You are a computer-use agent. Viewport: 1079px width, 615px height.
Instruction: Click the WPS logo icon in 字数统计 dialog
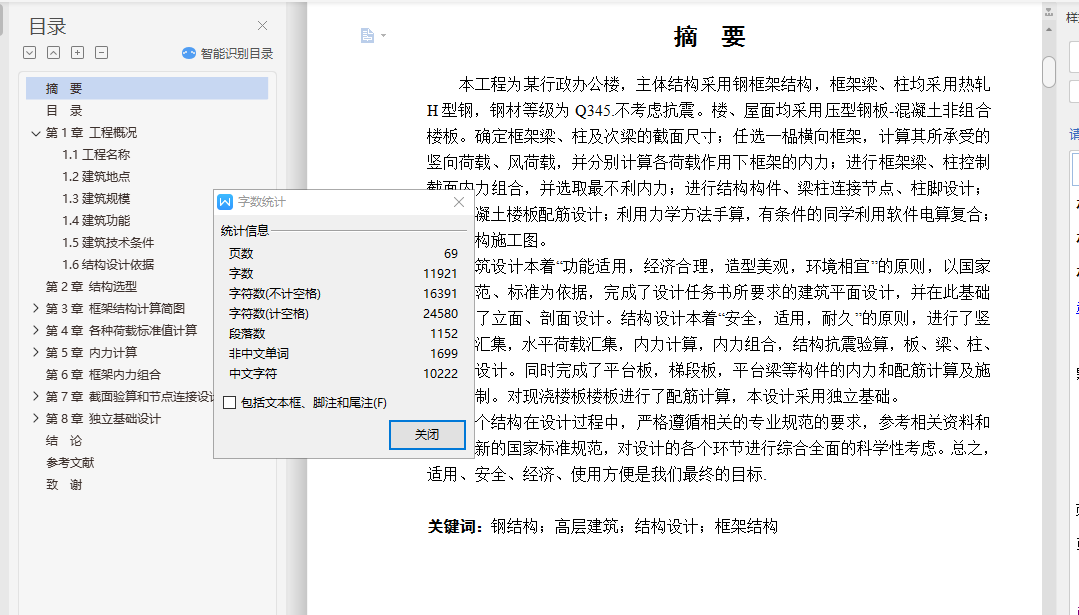pyautogui.click(x=225, y=202)
